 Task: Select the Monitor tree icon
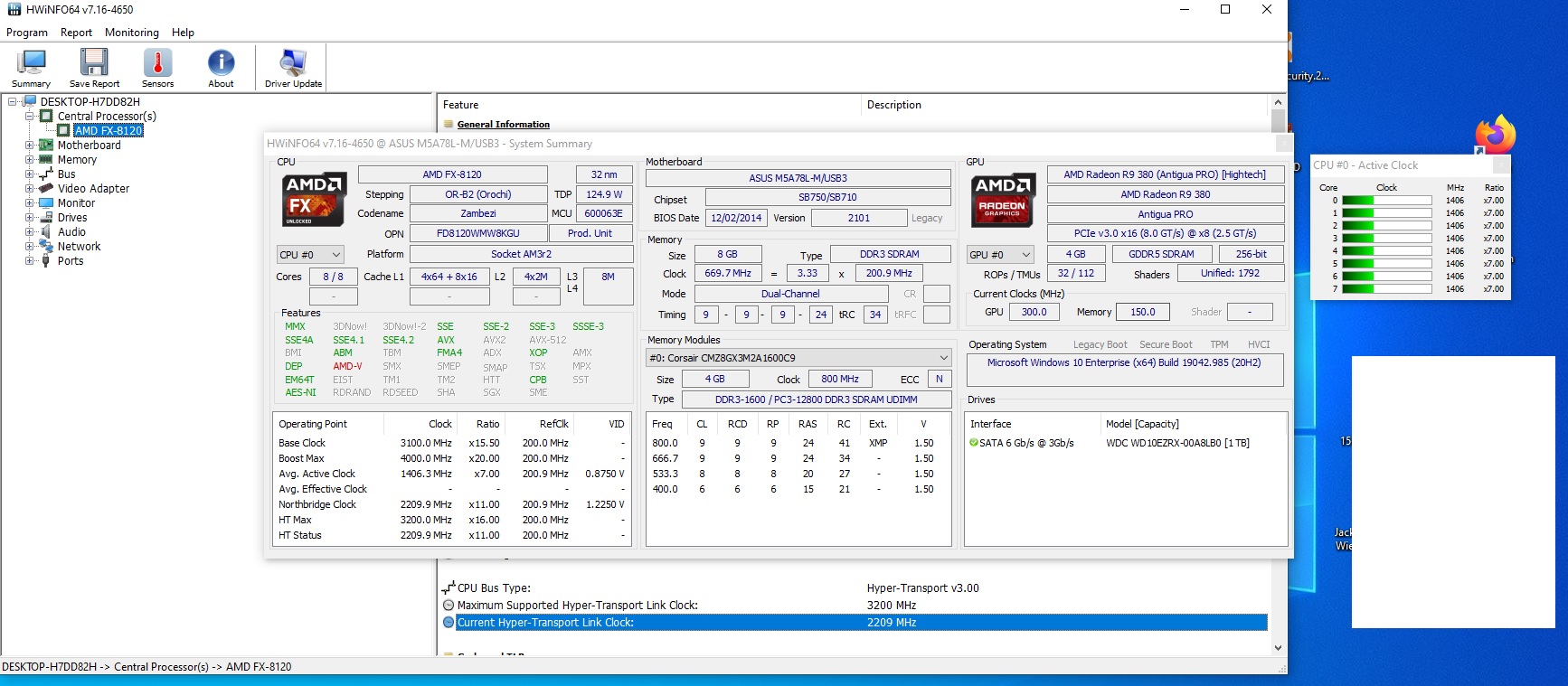46,203
